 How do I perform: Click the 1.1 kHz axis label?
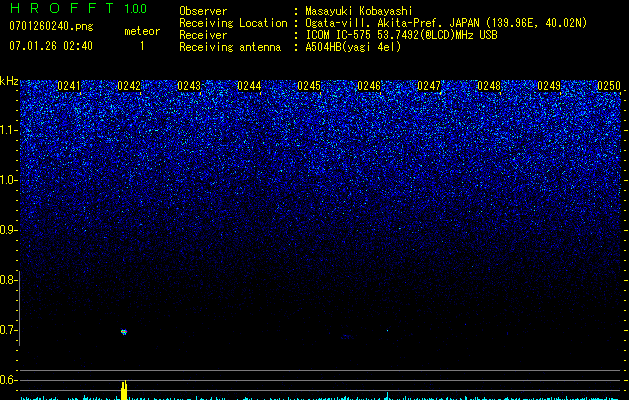8,130
